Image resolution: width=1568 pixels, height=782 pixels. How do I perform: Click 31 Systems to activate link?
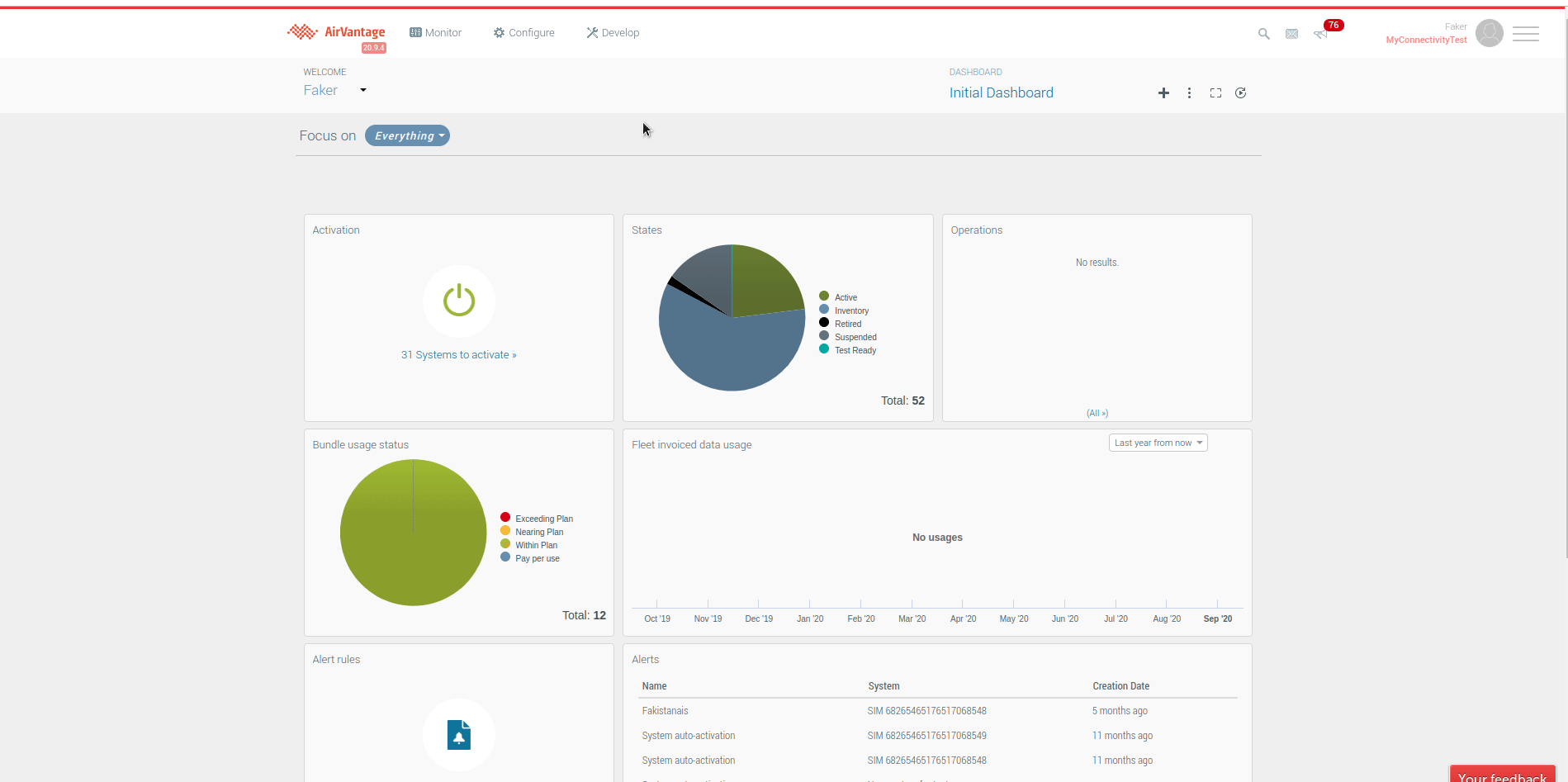pyautogui.click(x=458, y=355)
